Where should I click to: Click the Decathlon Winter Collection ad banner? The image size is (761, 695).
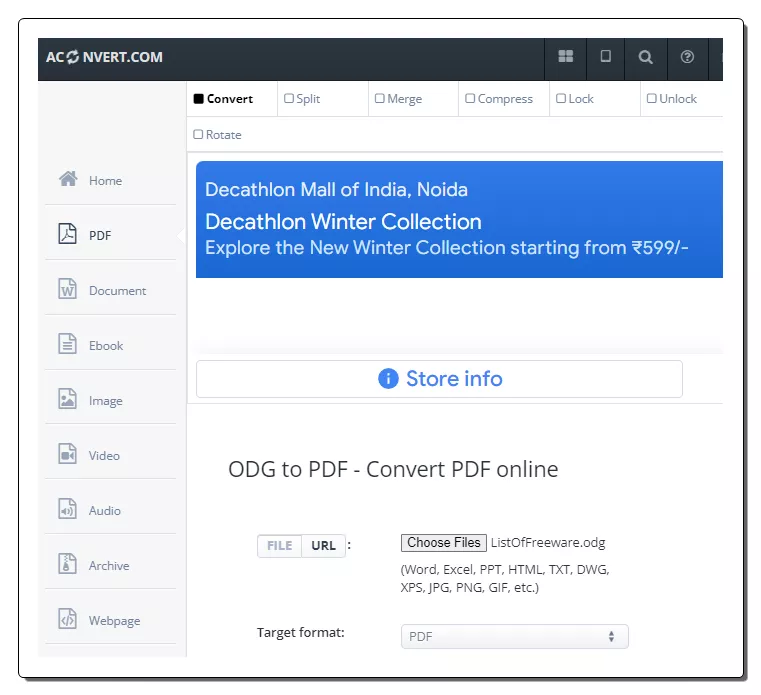coord(459,219)
